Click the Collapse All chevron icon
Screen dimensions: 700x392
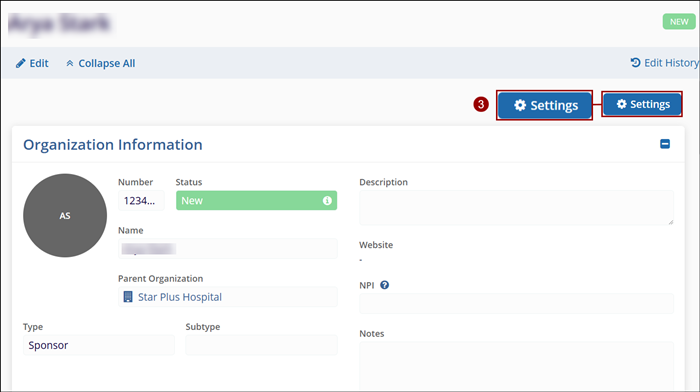70,63
